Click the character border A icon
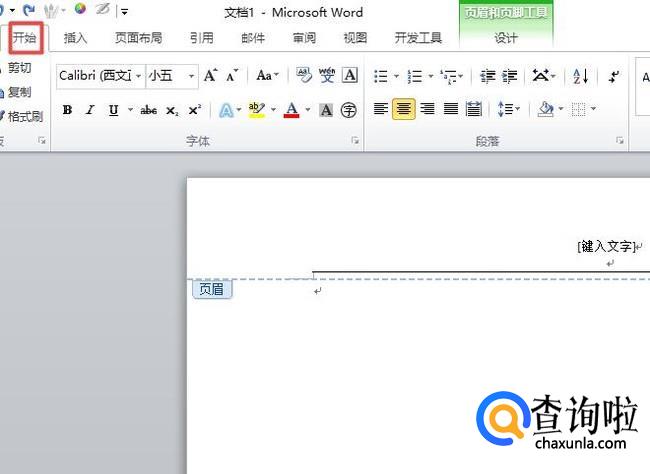This screenshot has height=474, width=650. (x=350, y=75)
